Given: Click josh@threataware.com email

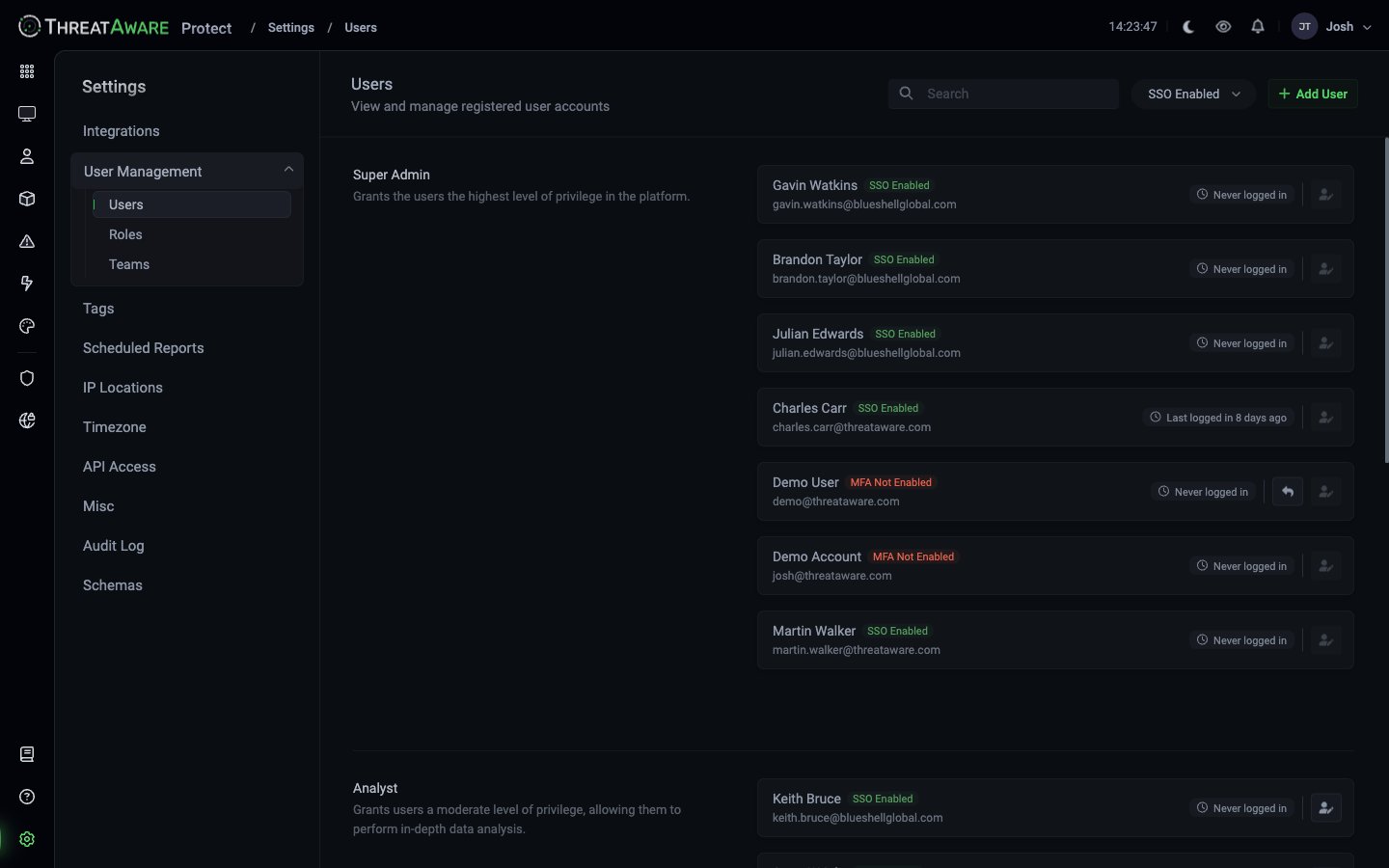Looking at the screenshot, I should coord(831,576).
